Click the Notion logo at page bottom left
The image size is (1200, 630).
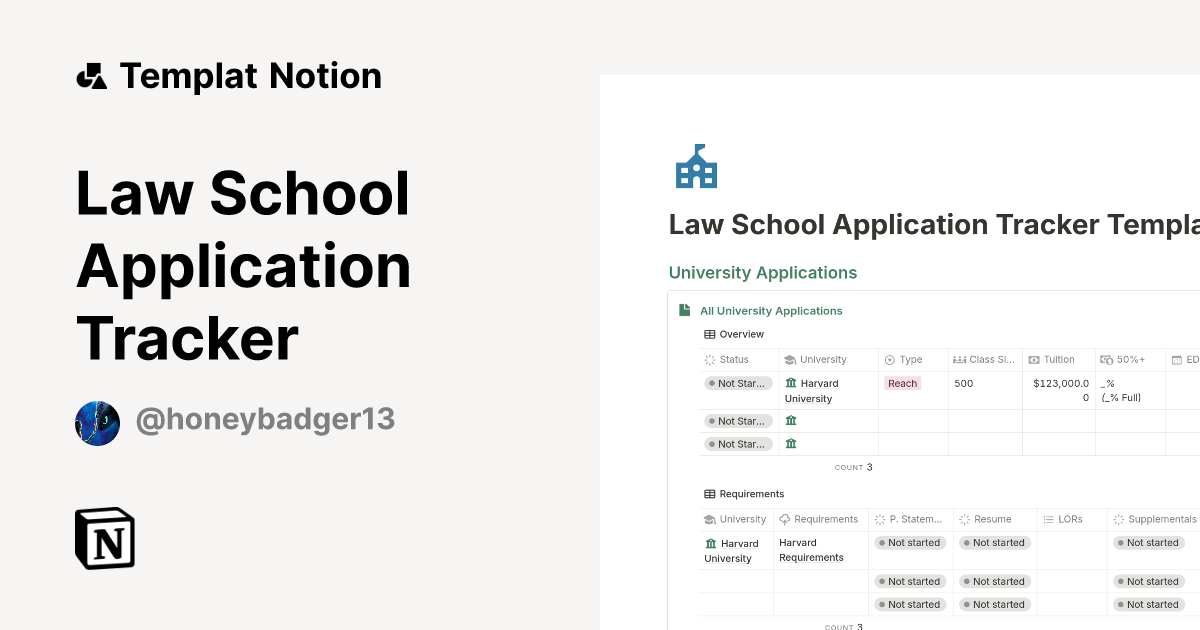coord(105,539)
